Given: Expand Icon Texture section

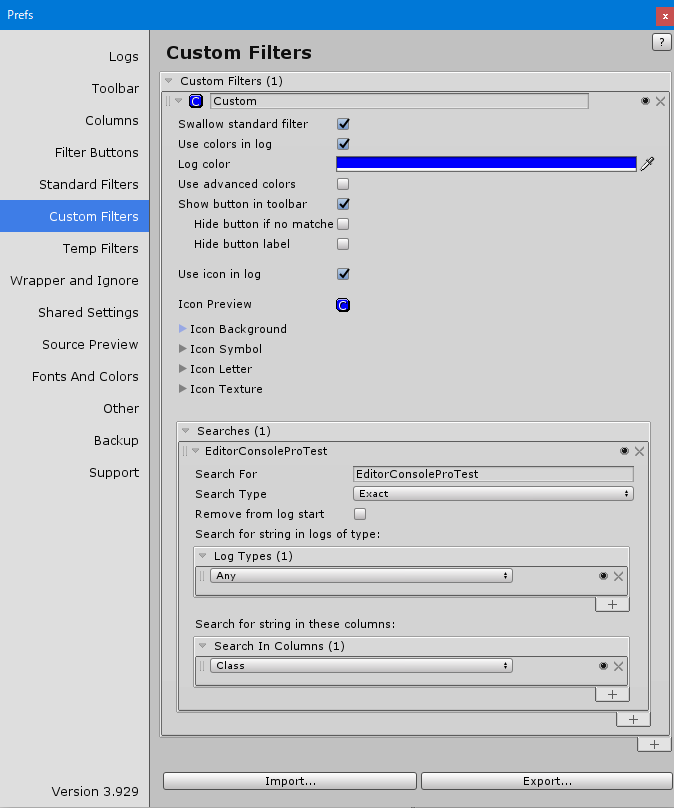Looking at the screenshot, I should pyautogui.click(x=182, y=389).
